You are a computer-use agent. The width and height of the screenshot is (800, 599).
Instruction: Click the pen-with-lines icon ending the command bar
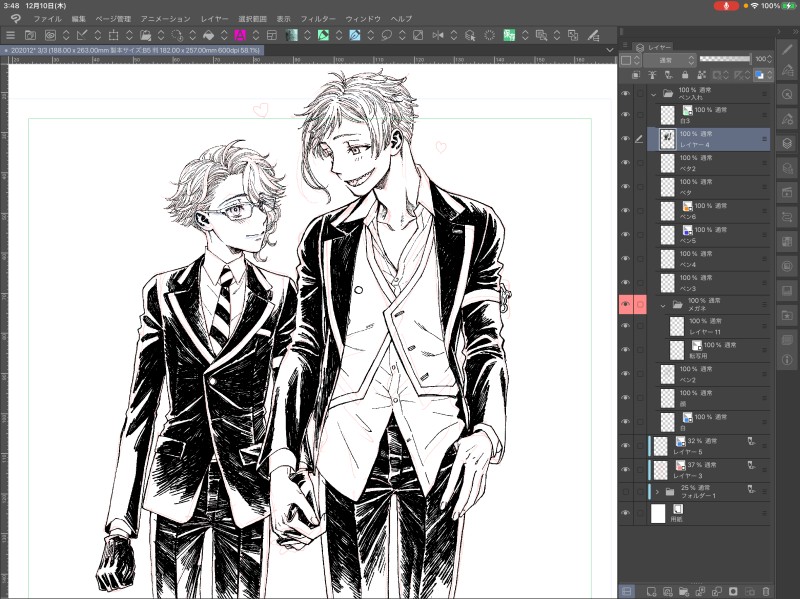tap(593, 35)
